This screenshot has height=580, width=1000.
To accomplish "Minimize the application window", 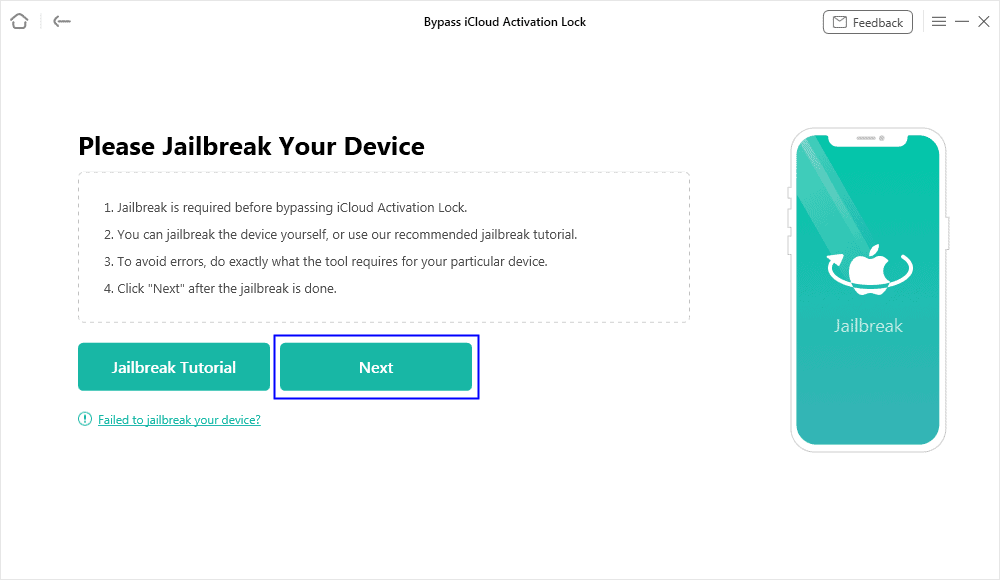I will [962, 22].
